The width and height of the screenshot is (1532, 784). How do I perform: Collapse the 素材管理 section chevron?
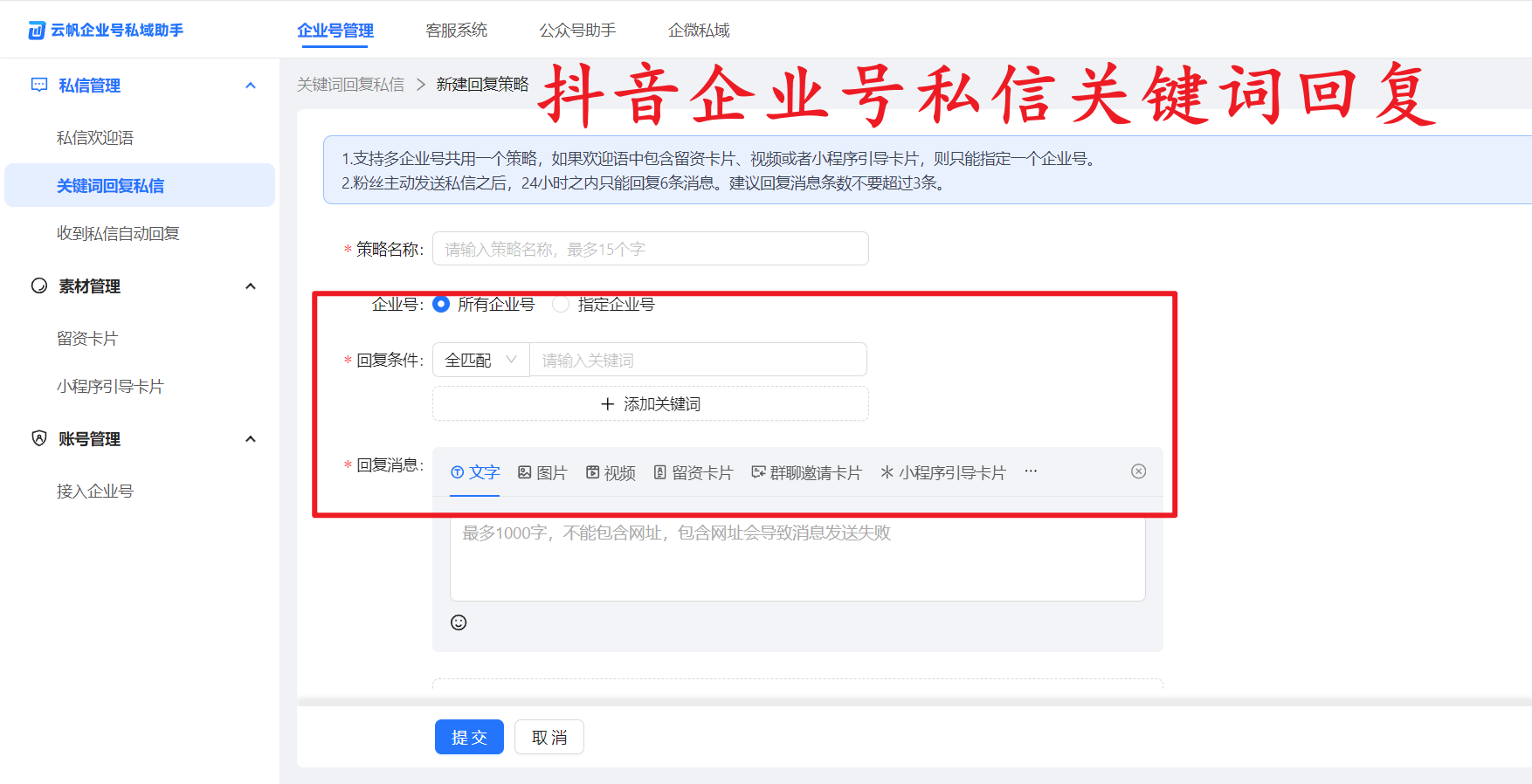251,286
